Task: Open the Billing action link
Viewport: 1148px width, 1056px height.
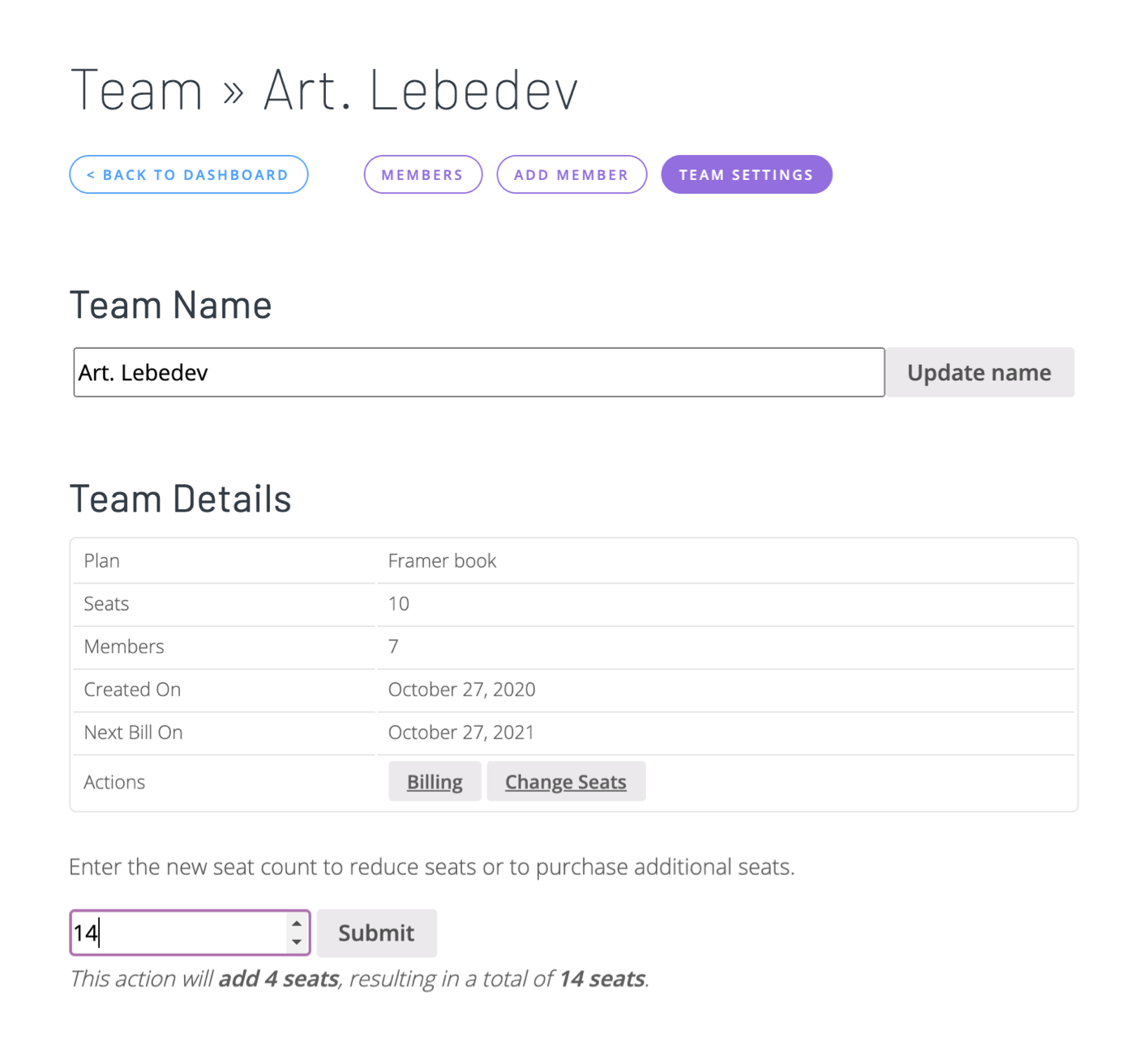Action: coord(435,781)
